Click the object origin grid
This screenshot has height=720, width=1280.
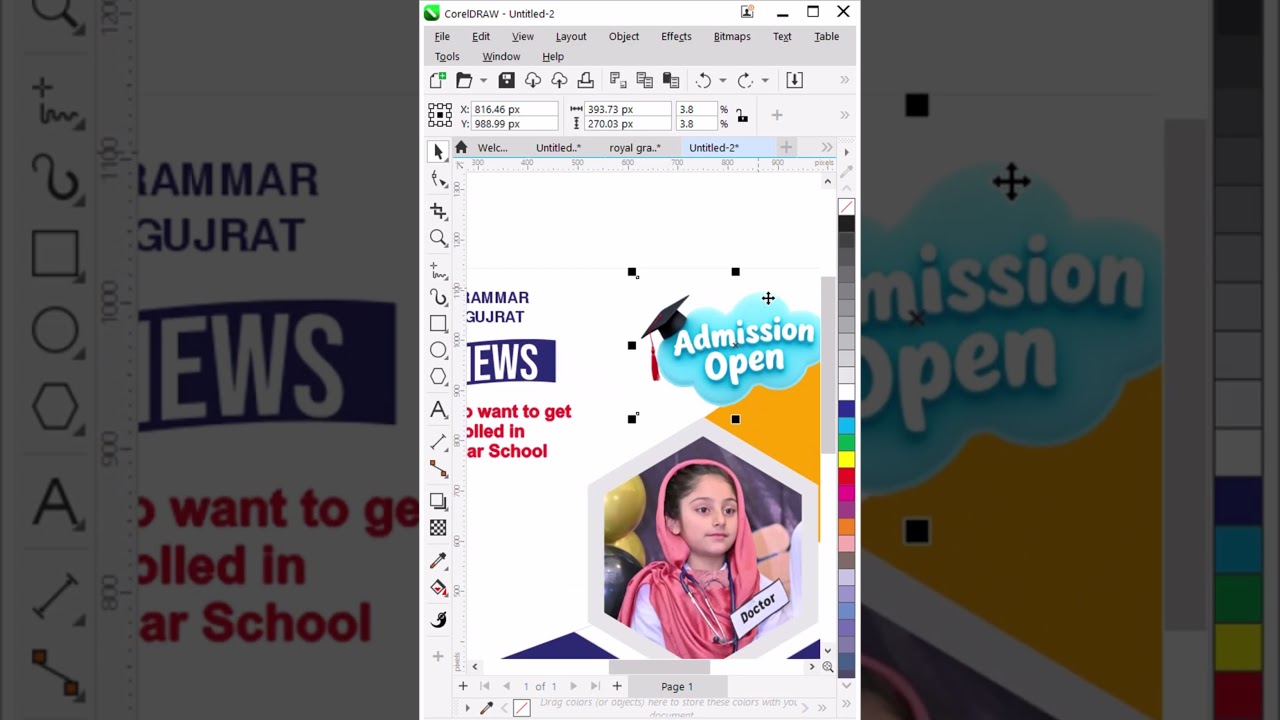(x=440, y=116)
